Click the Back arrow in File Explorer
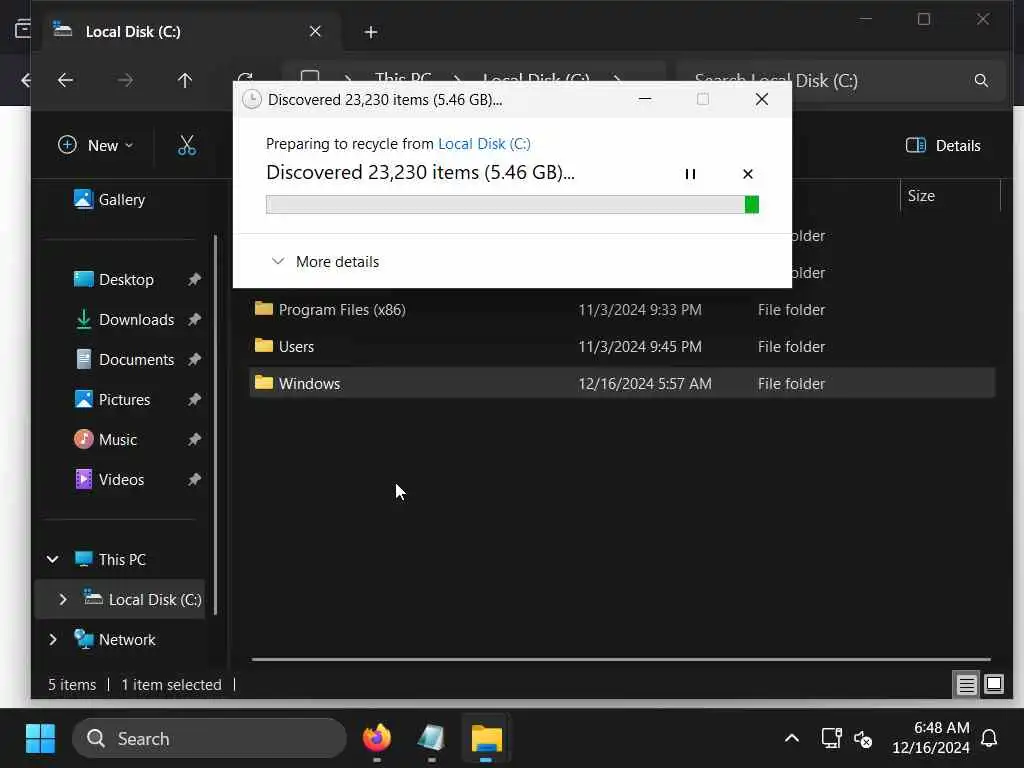This screenshot has width=1024, height=768. [65, 80]
